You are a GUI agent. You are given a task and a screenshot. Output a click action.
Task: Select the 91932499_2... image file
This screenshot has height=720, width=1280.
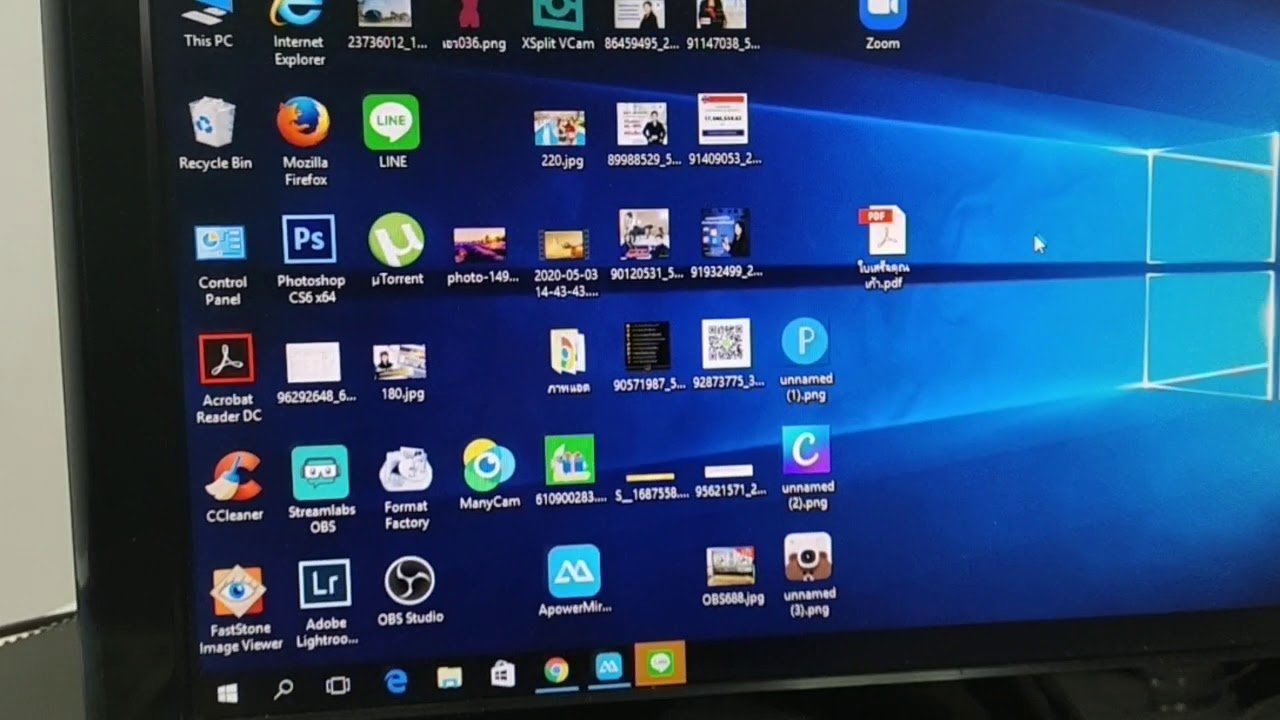coord(725,243)
